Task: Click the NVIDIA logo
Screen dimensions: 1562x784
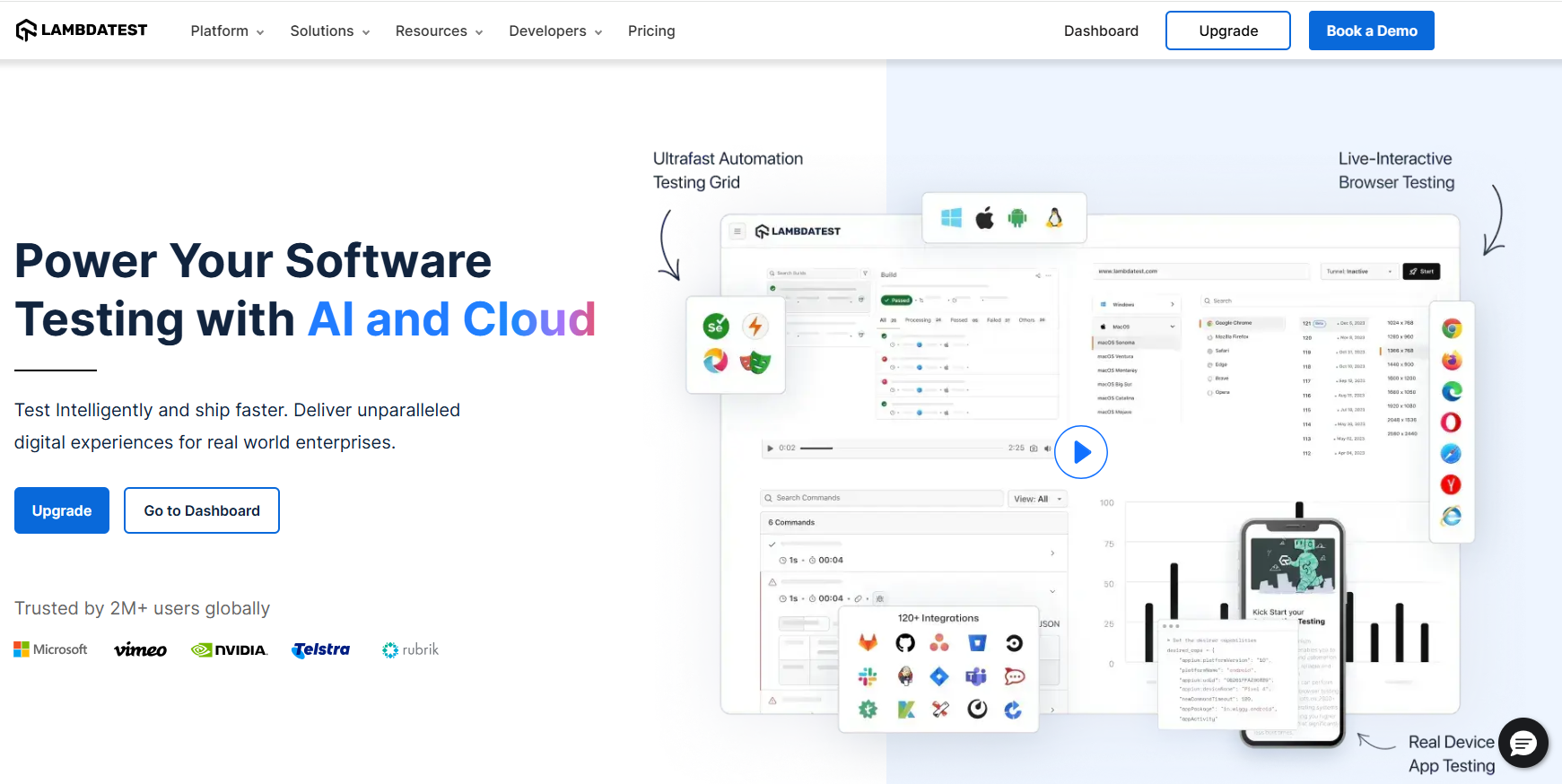Action: (x=229, y=649)
